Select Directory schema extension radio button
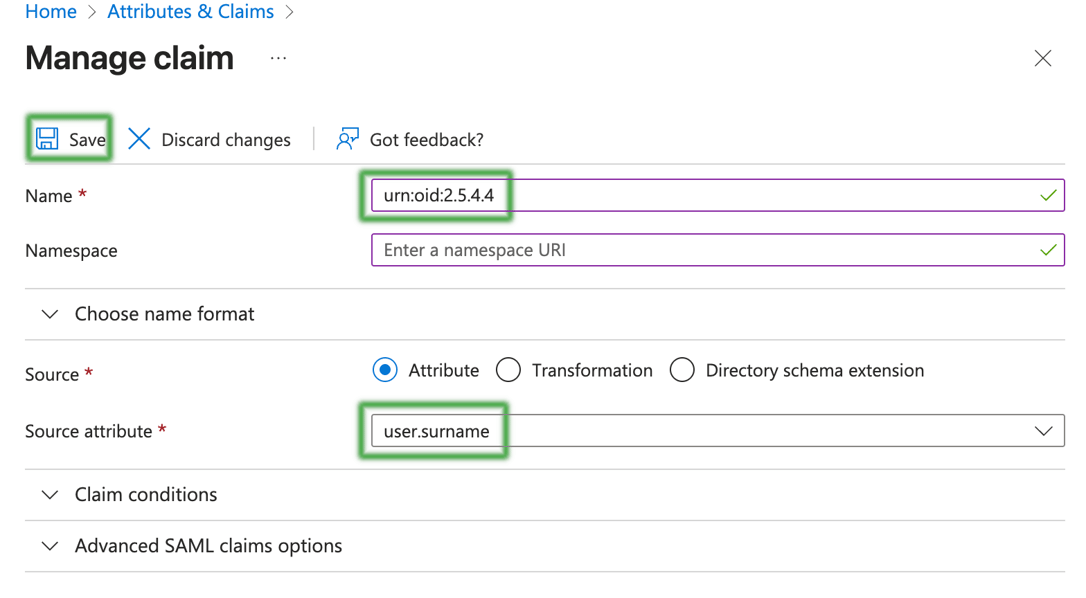Image resolution: width=1086 pixels, height=598 pixels. coord(682,370)
